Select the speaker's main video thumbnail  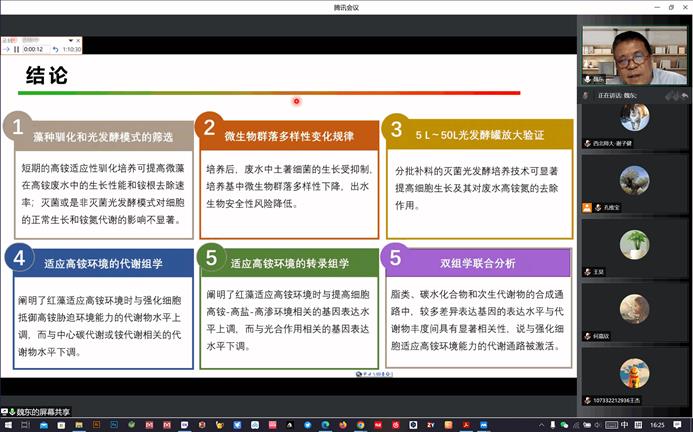click(634, 55)
